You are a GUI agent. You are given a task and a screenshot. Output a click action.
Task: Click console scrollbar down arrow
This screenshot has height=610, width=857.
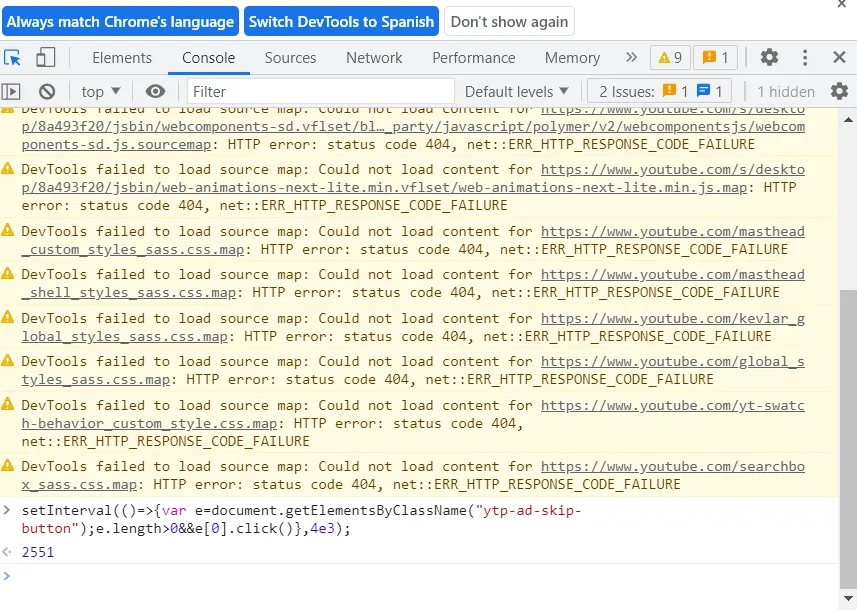pos(848,597)
